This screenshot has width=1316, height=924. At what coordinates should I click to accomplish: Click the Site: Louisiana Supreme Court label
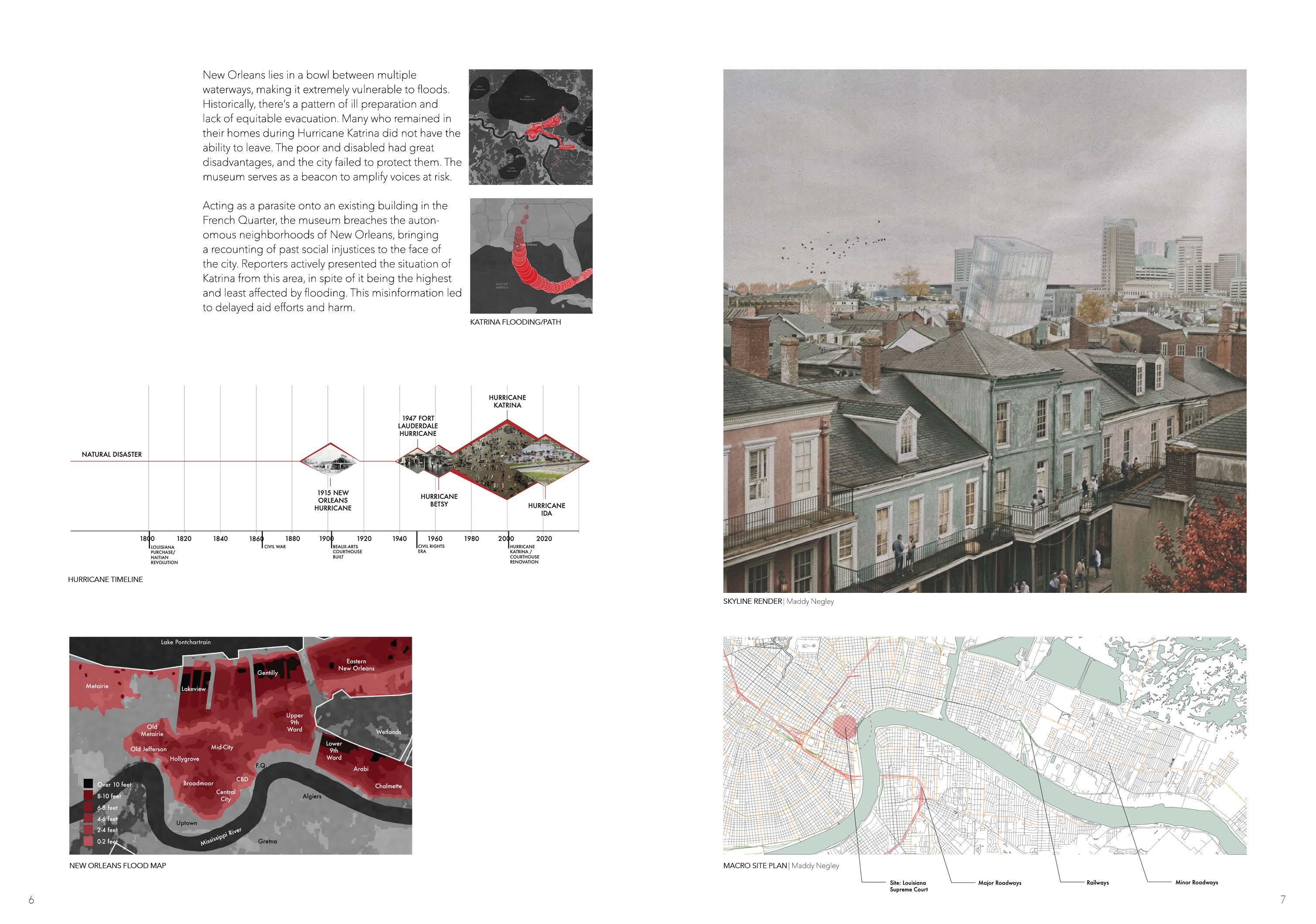[908, 886]
